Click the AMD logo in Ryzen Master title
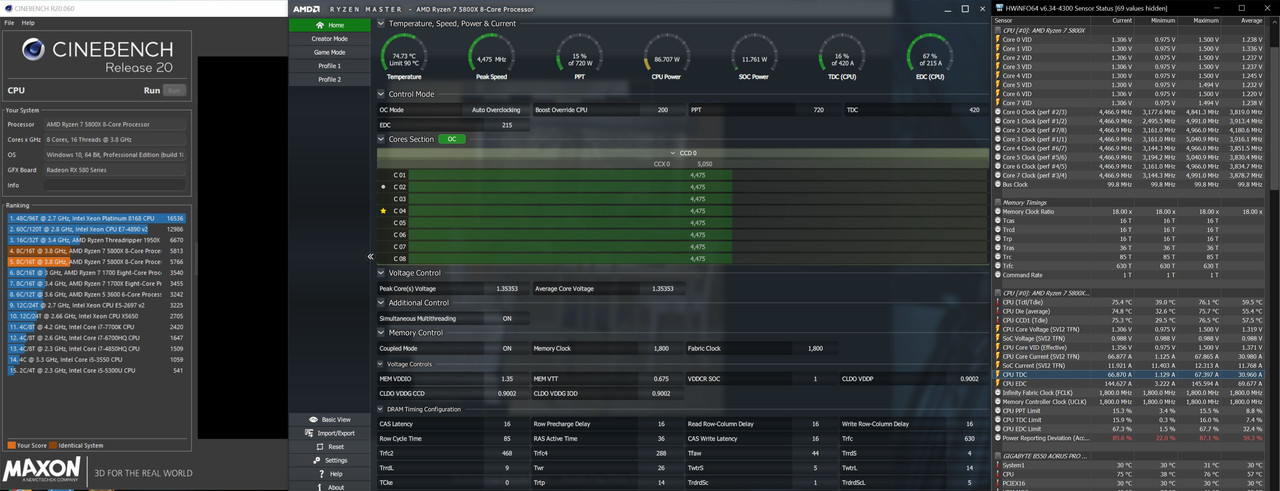This screenshot has height=491, width=1280. pos(306,9)
